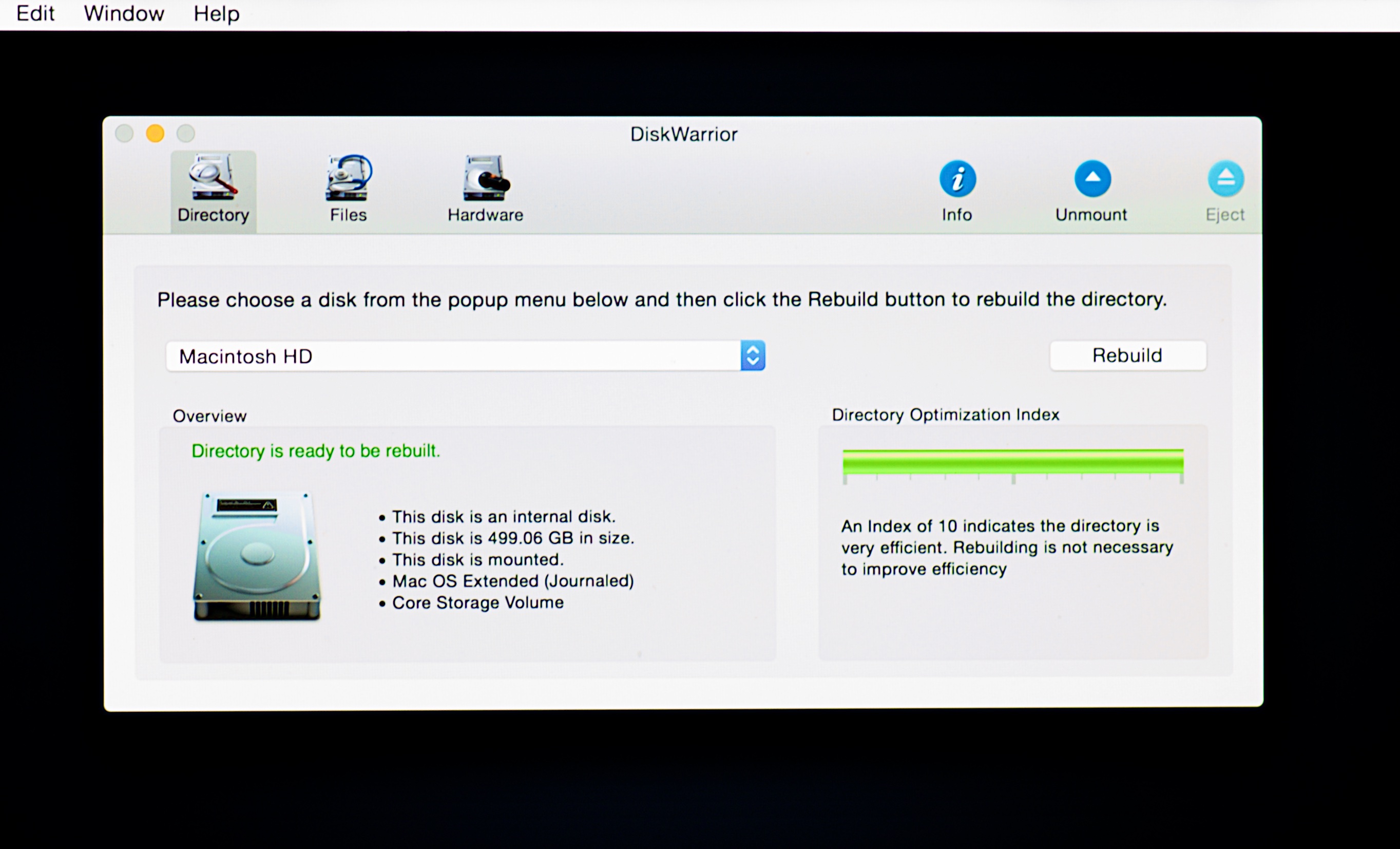Click the Rebuild button
1400x849 pixels.
coord(1128,355)
